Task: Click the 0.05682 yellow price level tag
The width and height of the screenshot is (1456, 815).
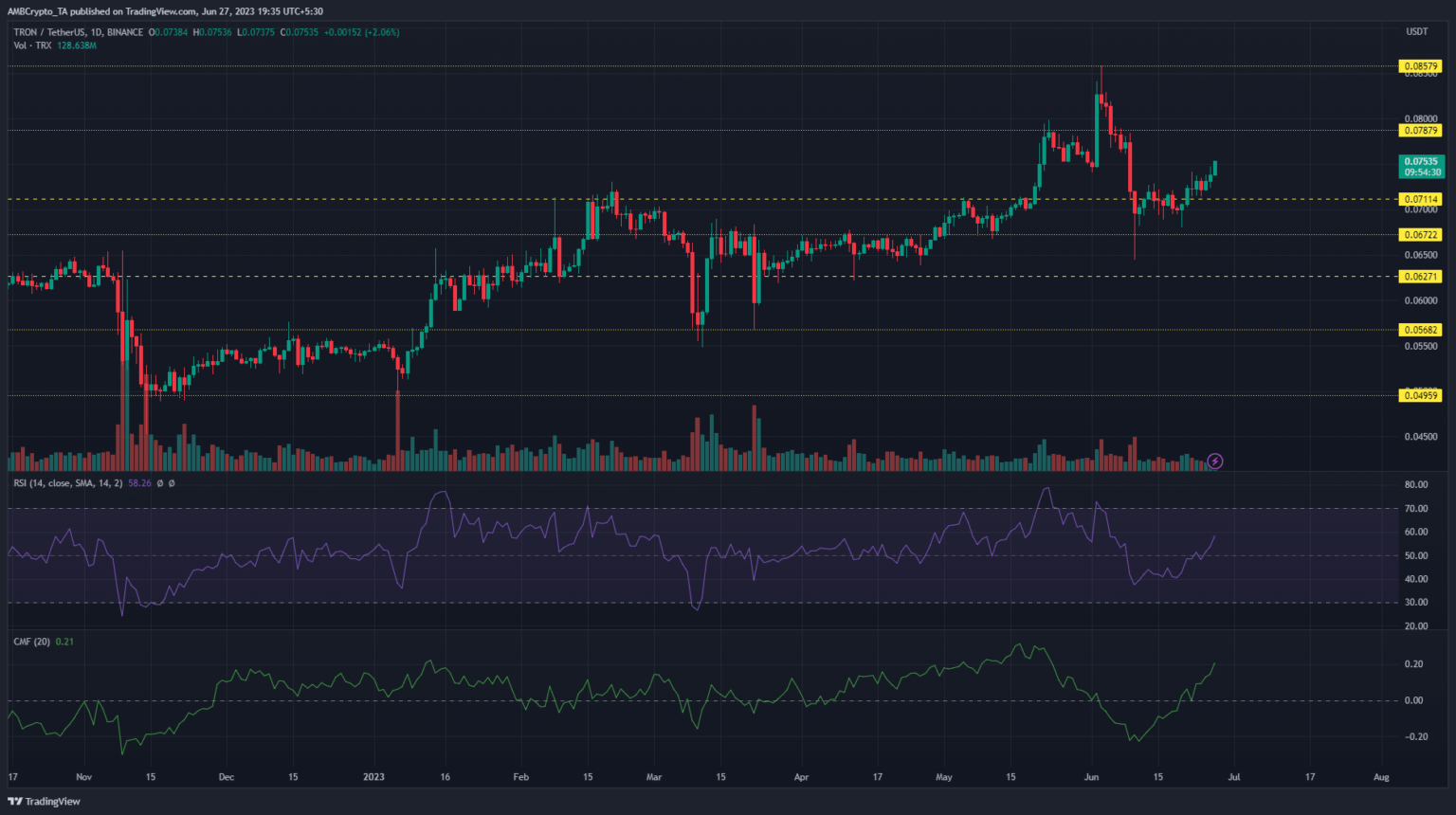Action: click(1420, 331)
